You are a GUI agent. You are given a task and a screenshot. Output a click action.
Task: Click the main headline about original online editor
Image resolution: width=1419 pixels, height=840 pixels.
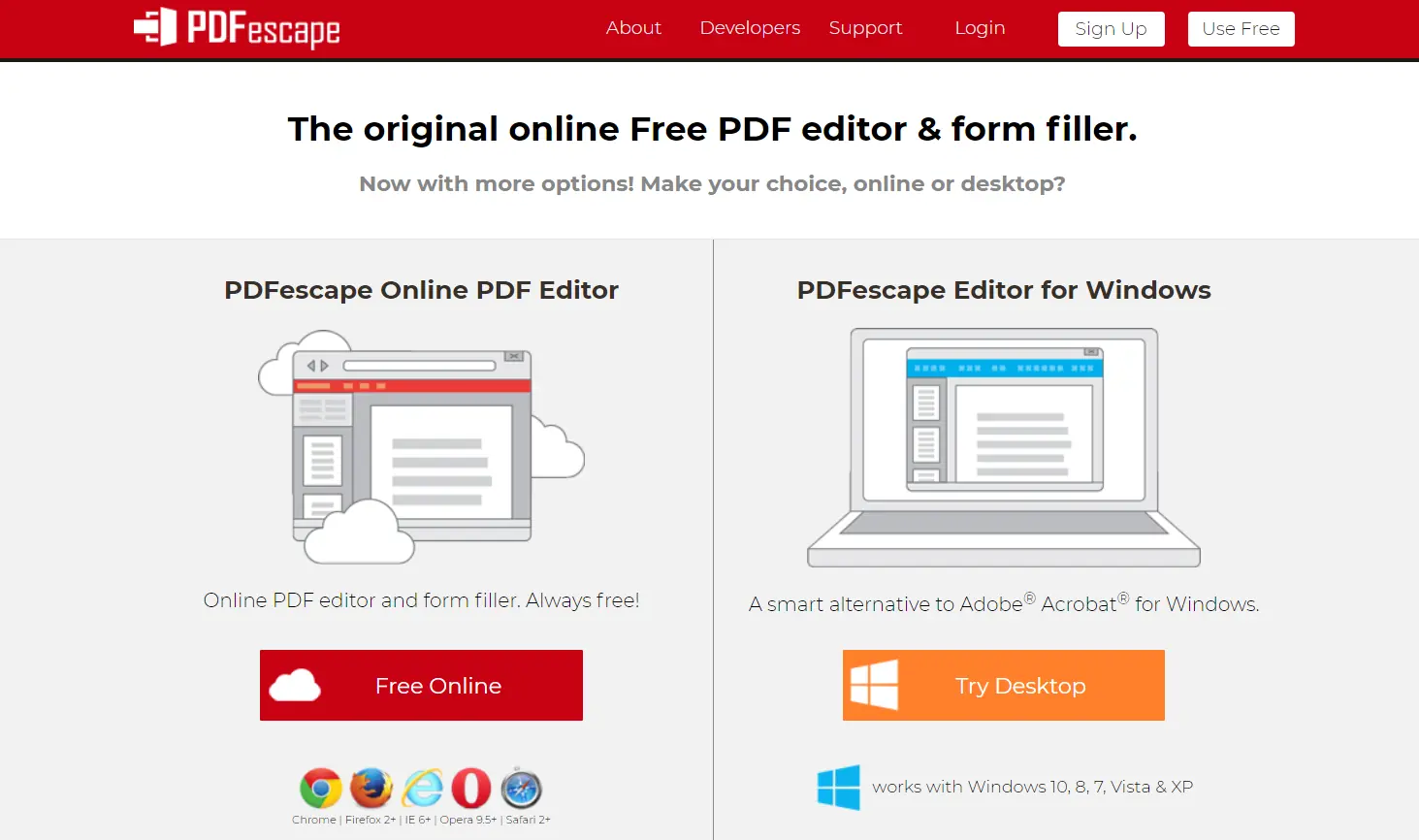[712, 129]
